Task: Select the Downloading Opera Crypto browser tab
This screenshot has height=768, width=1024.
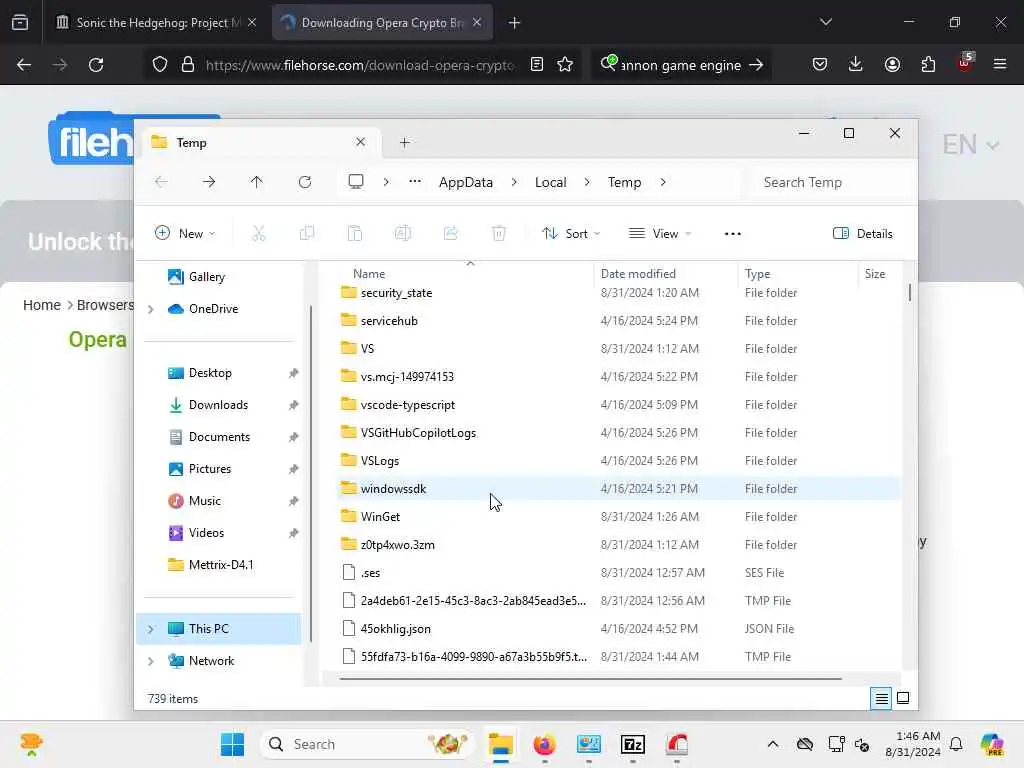Action: point(382,23)
